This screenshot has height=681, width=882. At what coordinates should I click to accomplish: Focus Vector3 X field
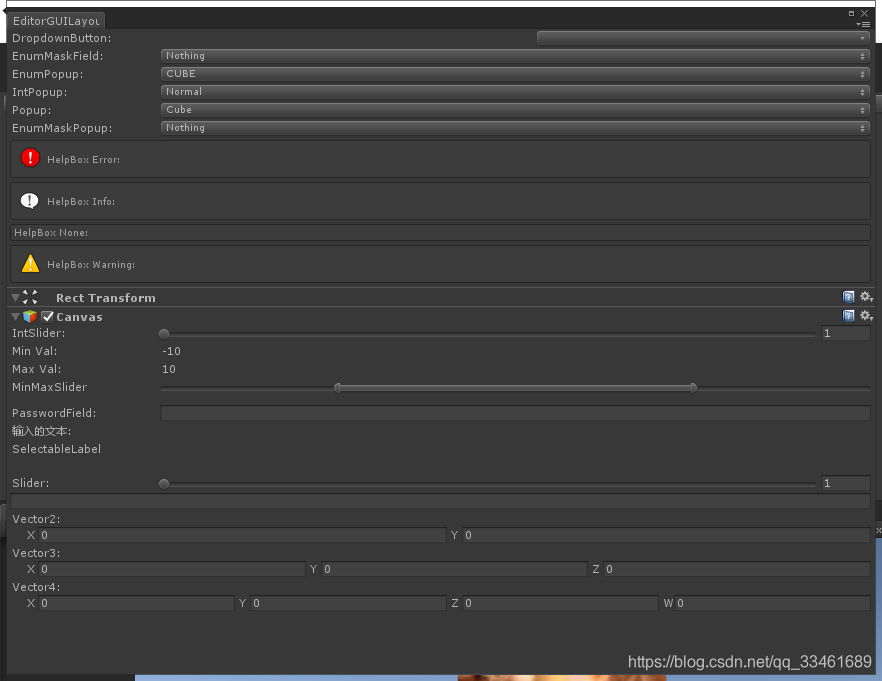pyautogui.click(x=172, y=569)
